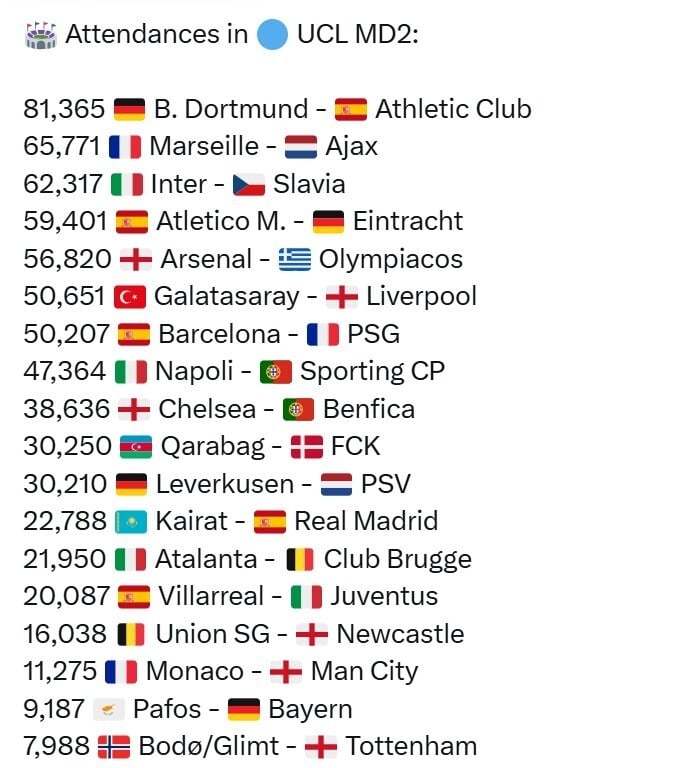Click the German flag beside B. Dortmund
The height and width of the screenshot is (768, 700).
(130, 109)
